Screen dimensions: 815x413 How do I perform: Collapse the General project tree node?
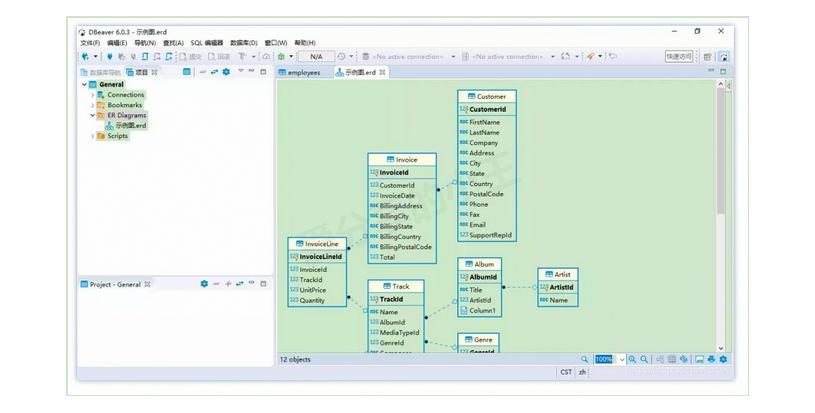point(84,85)
